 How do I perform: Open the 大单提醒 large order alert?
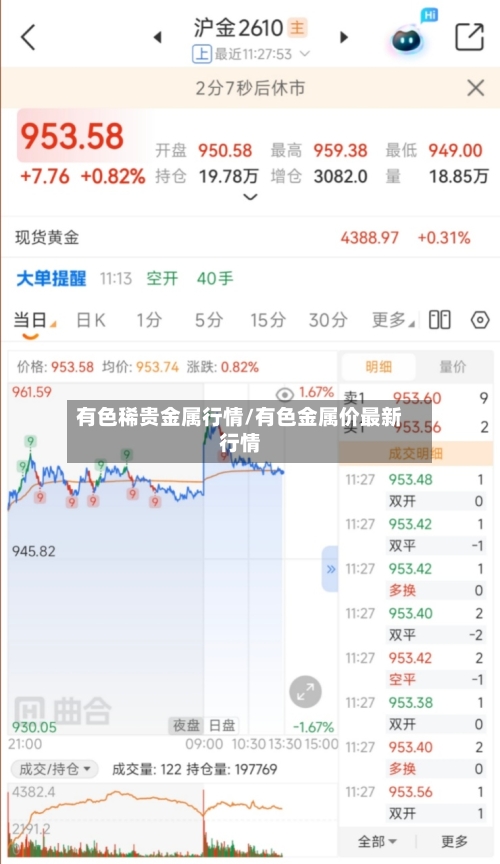(51, 278)
